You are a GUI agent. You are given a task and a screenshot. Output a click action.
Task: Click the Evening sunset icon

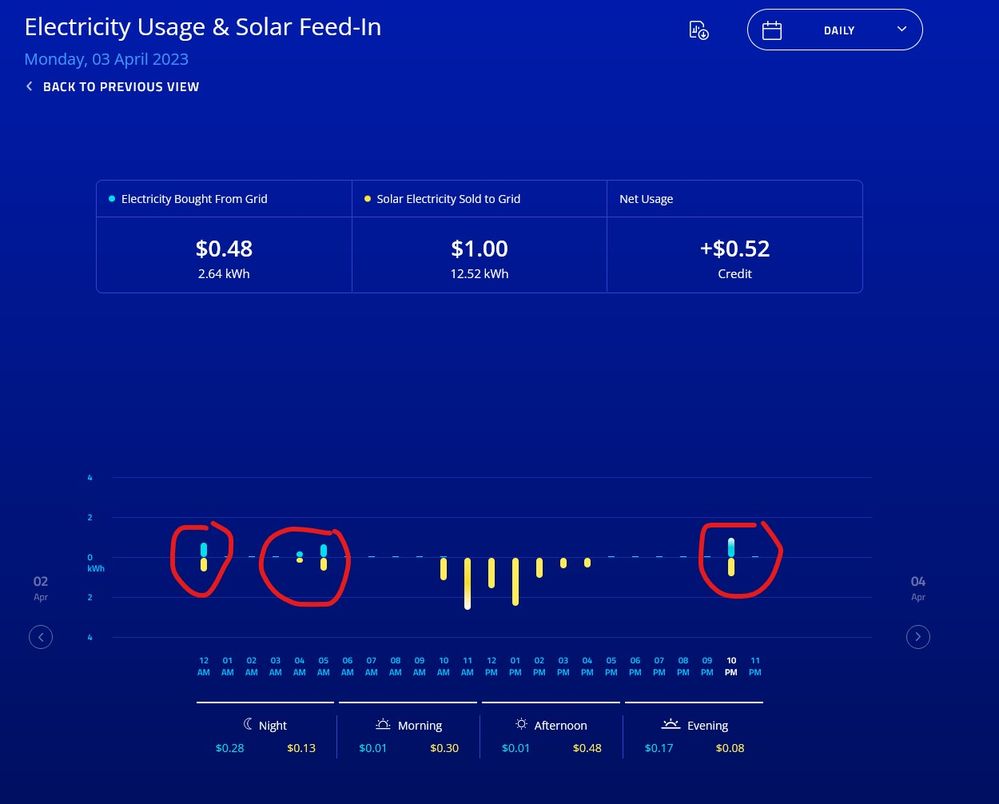coord(670,724)
